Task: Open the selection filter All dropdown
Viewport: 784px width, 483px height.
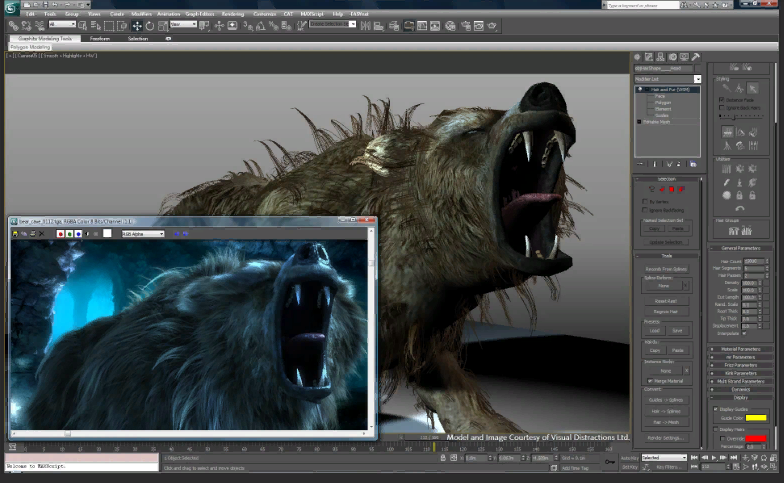Action: pos(62,24)
